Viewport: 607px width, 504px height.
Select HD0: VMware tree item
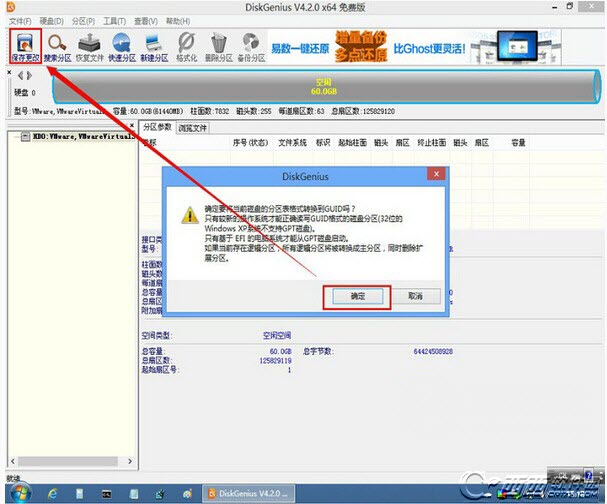point(84,136)
